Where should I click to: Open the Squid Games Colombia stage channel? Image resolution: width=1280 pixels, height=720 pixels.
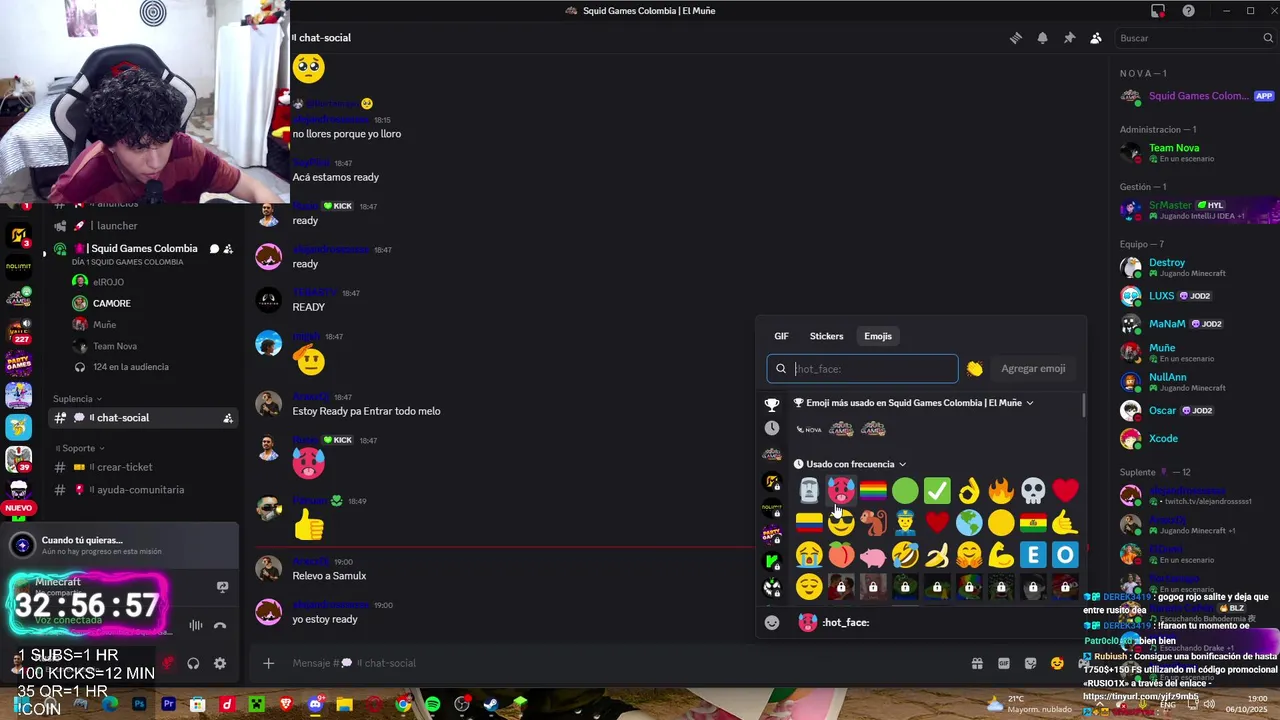coord(143,249)
